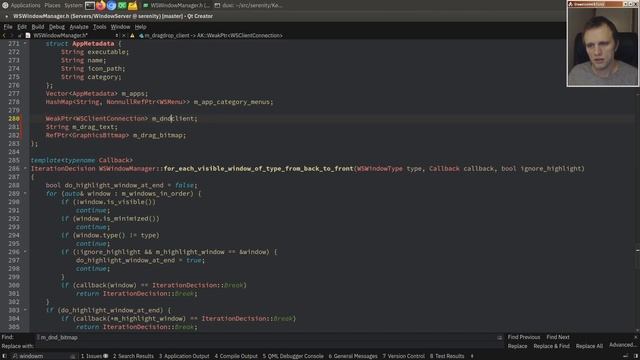Open the Analyze menu

pos(79,27)
